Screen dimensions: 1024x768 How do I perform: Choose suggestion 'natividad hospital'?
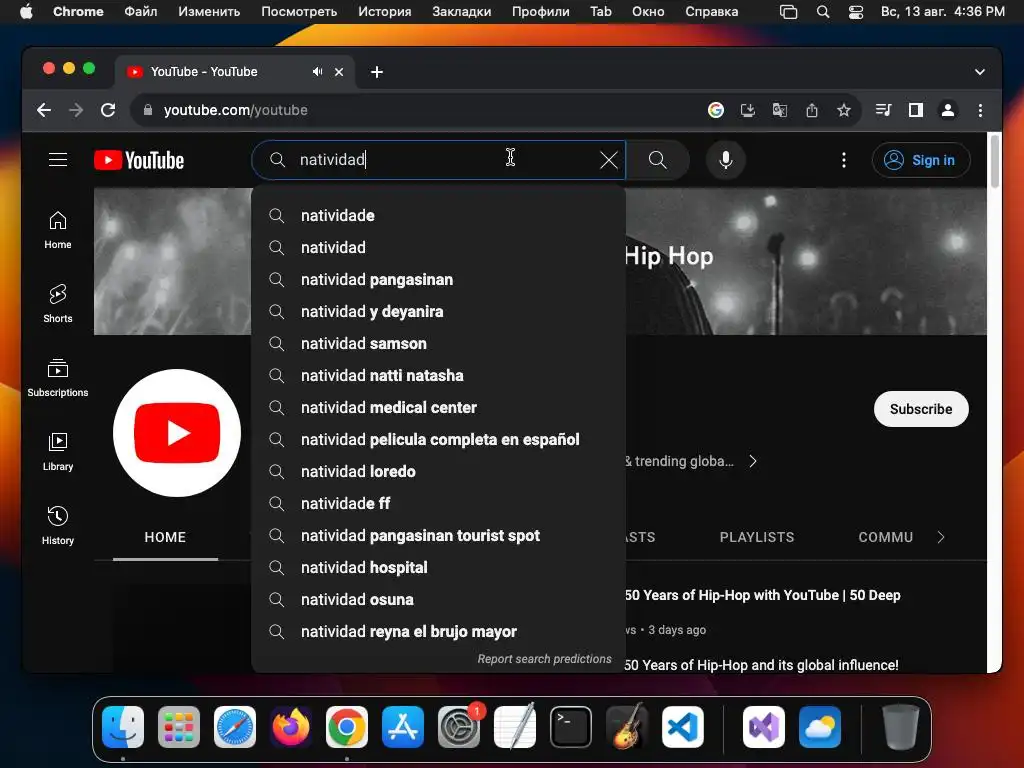pyautogui.click(x=438, y=568)
